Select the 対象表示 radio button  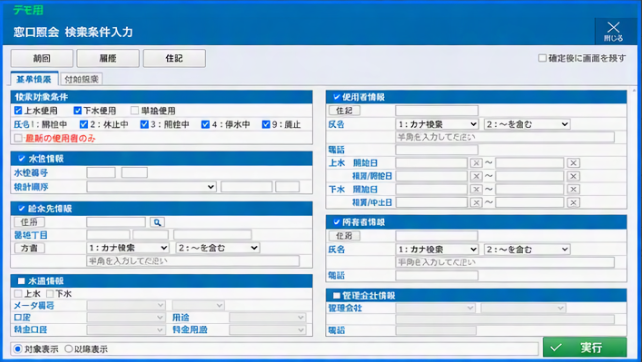(x=18, y=349)
